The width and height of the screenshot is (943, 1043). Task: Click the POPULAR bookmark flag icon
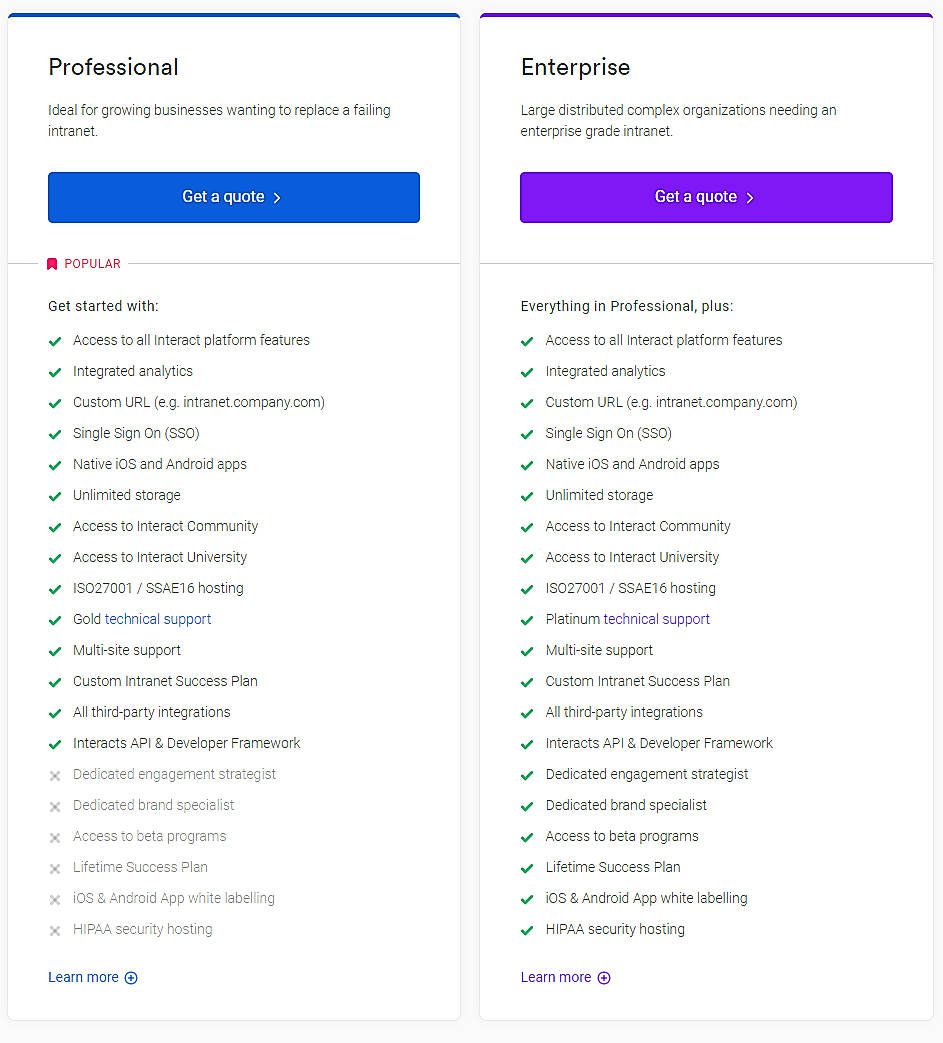coord(52,263)
